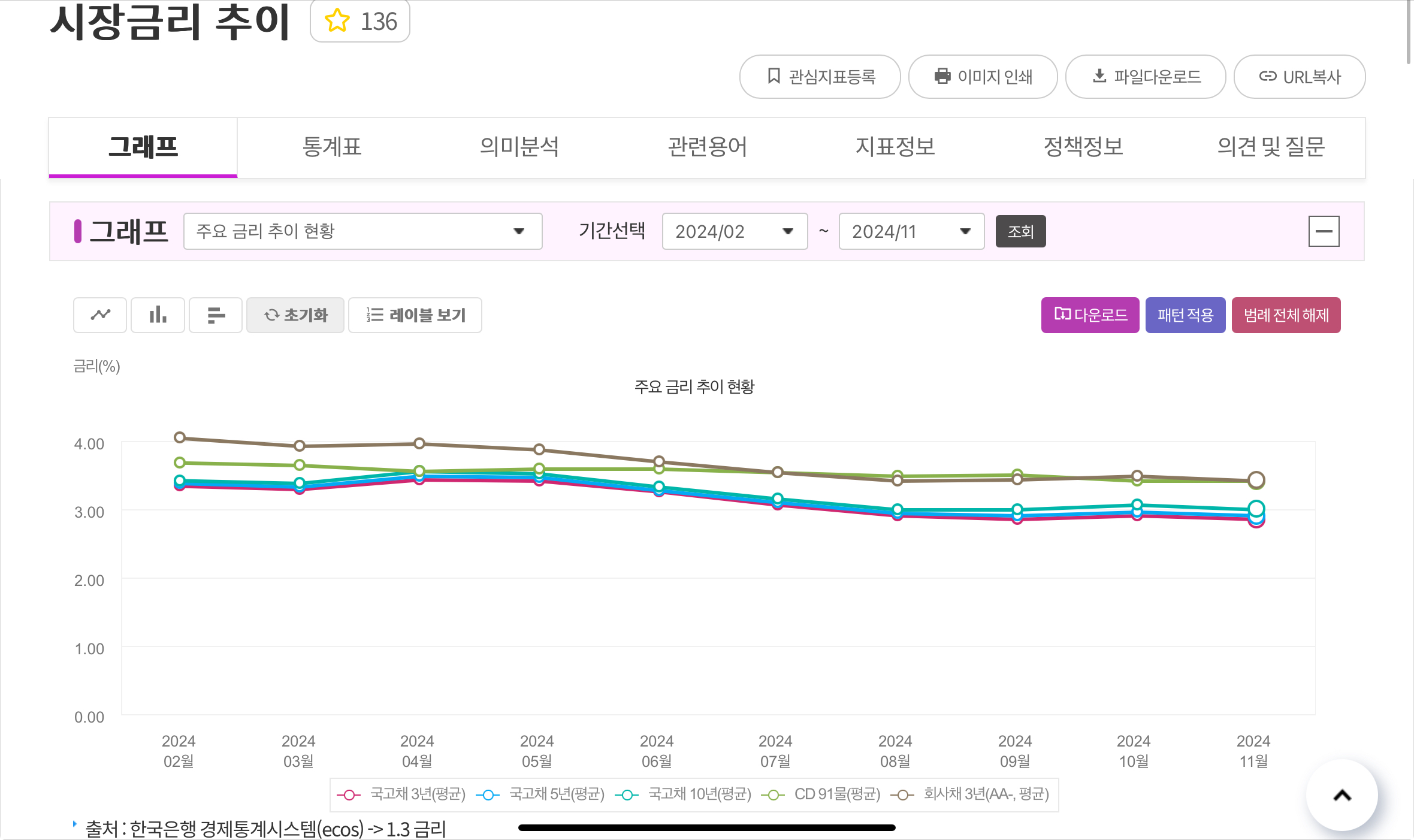Image resolution: width=1414 pixels, height=840 pixels.
Task: Open end period 2024/11 dropdown
Action: [911, 231]
